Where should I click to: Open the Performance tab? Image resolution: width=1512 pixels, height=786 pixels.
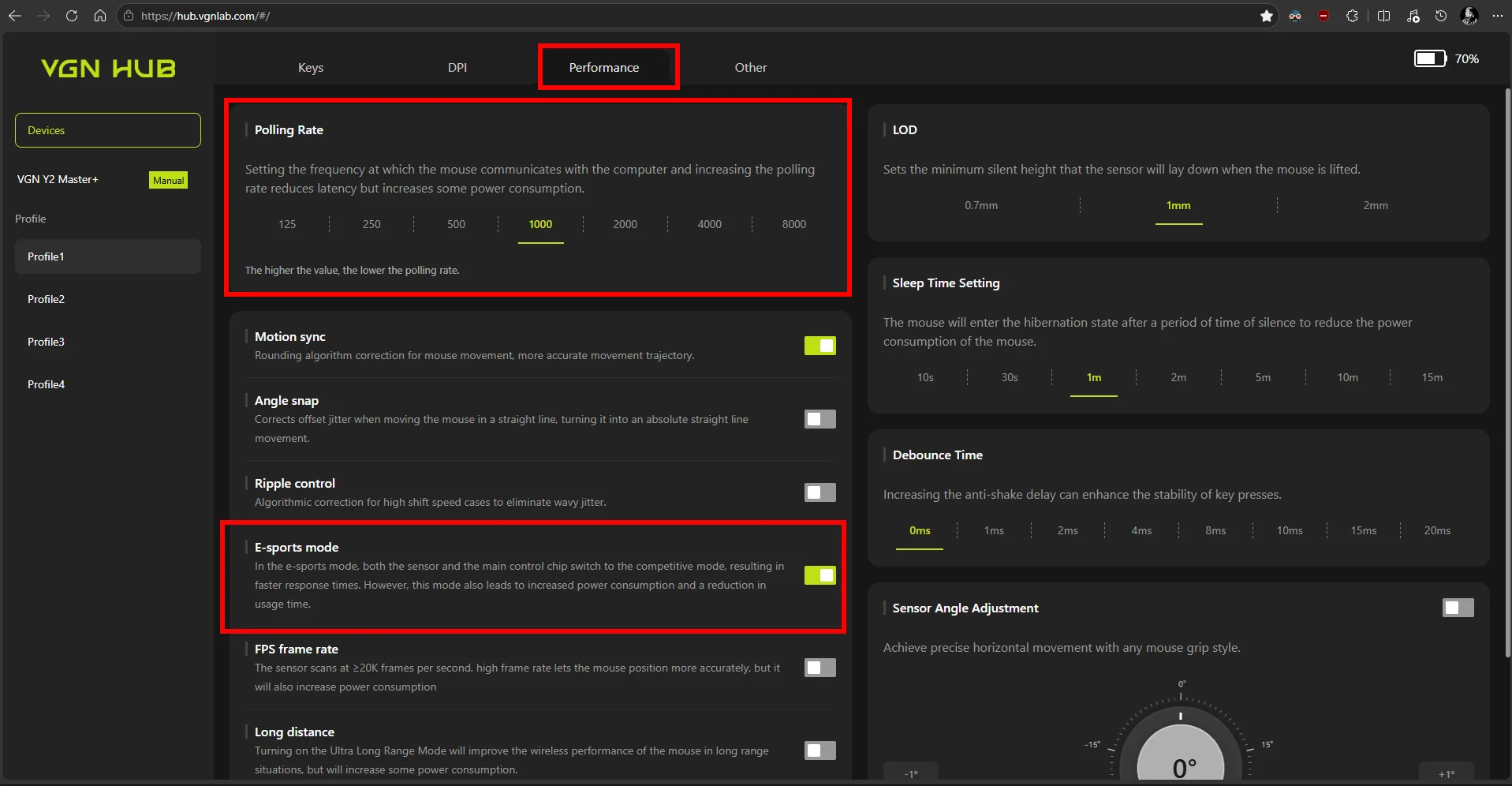pyautogui.click(x=604, y=68)
